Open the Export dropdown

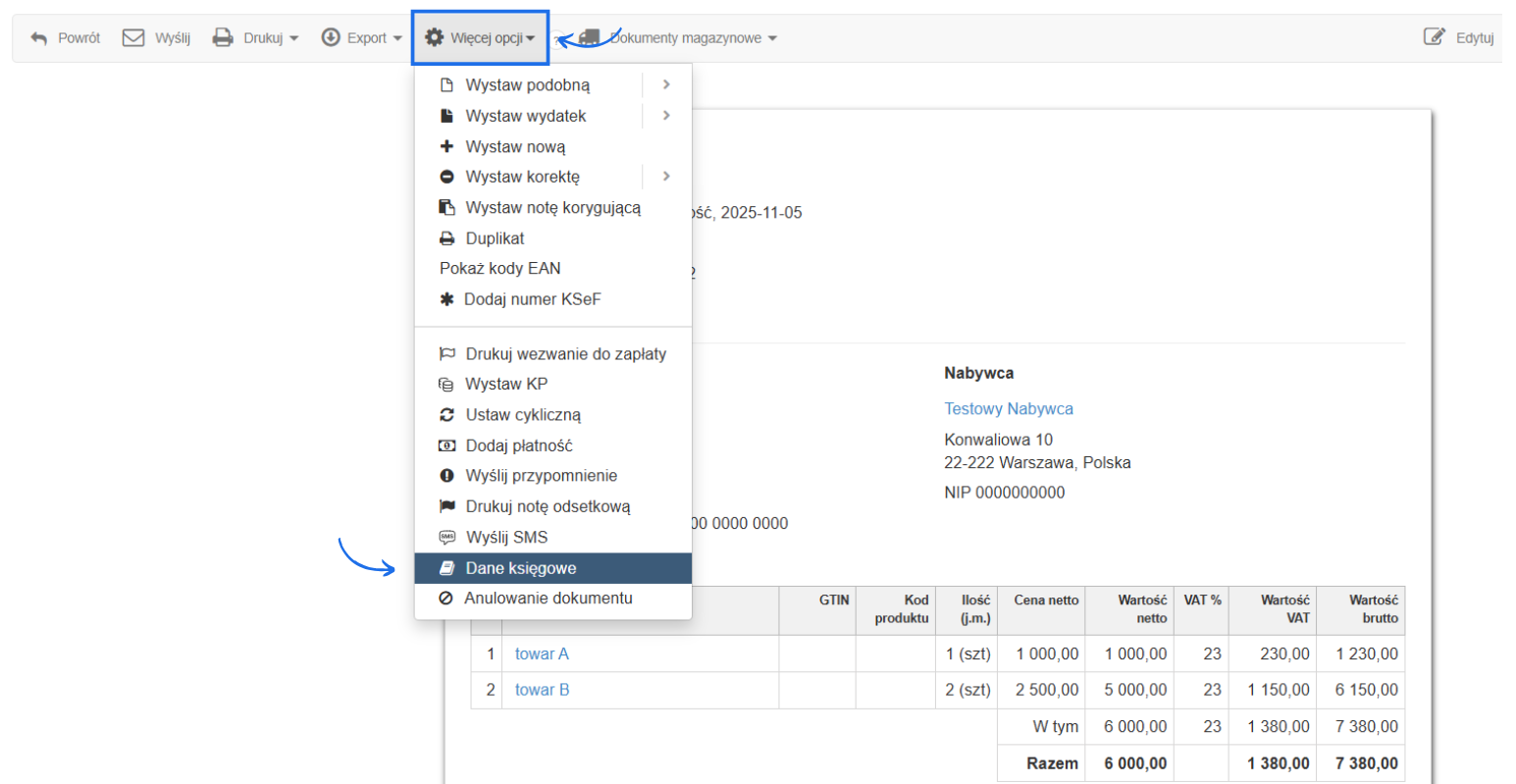(x=362, y=38)
